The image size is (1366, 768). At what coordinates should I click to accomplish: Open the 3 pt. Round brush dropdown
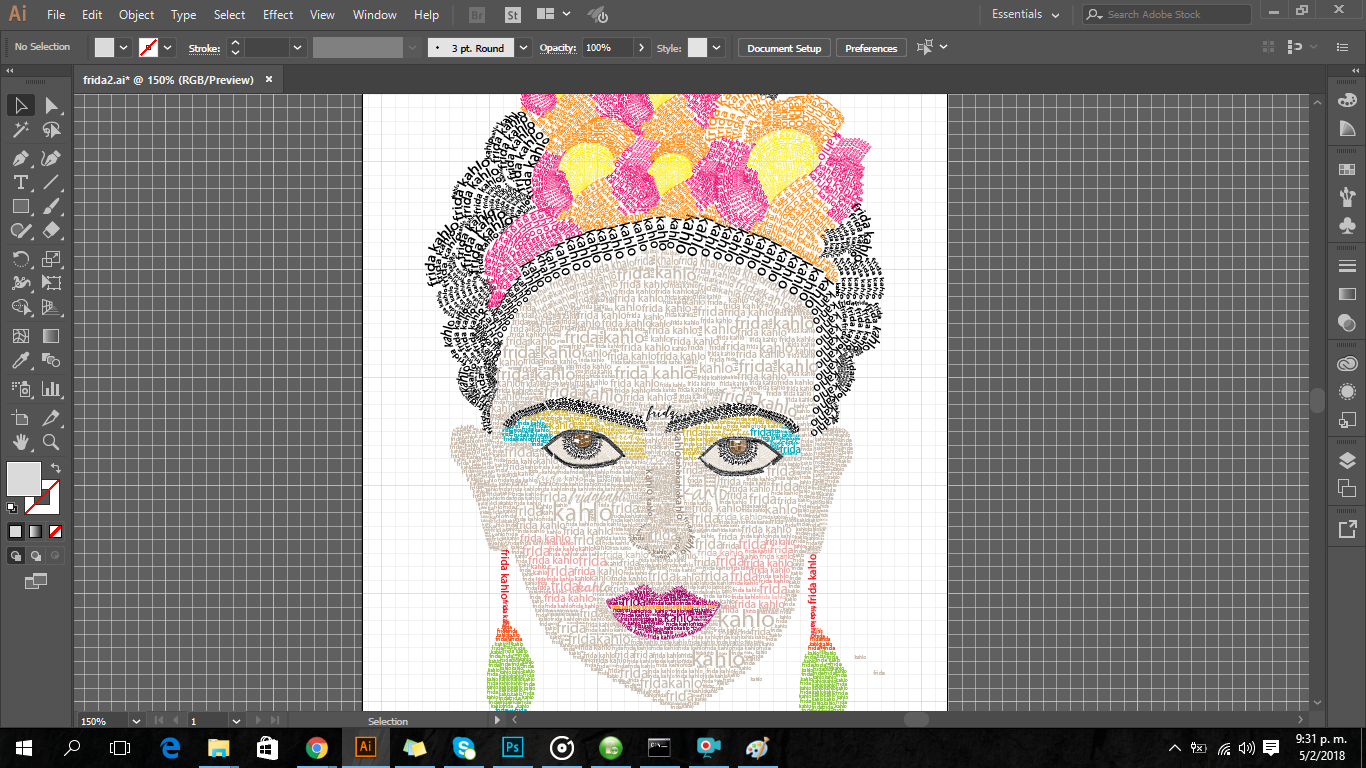pos(523,47)
